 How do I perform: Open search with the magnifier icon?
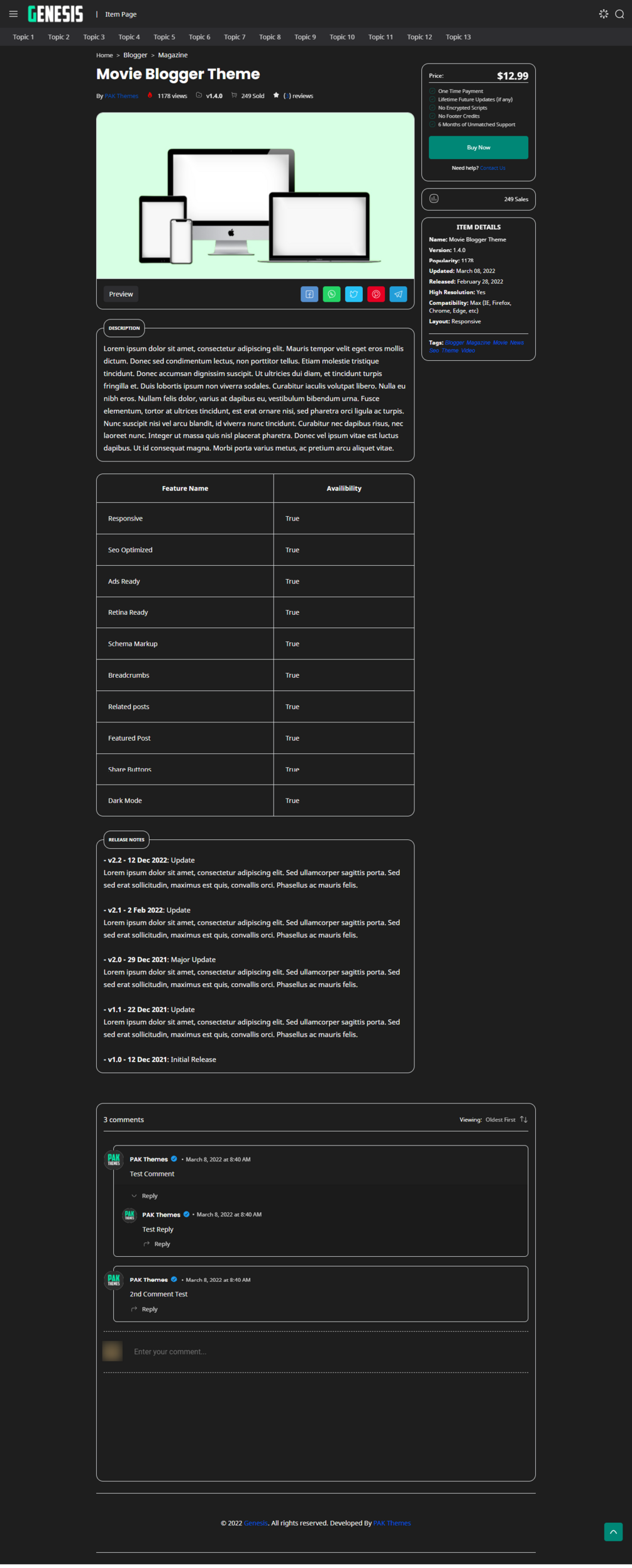click(619, 14)
